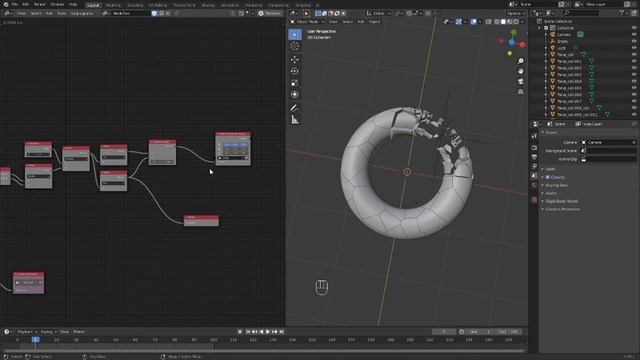
Task: Click the outliner filter funnel icon
Action: (x=622, y=13)
